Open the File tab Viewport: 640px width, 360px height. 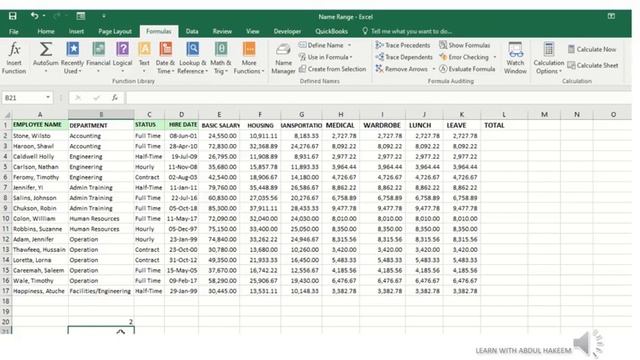pos(13,31)
